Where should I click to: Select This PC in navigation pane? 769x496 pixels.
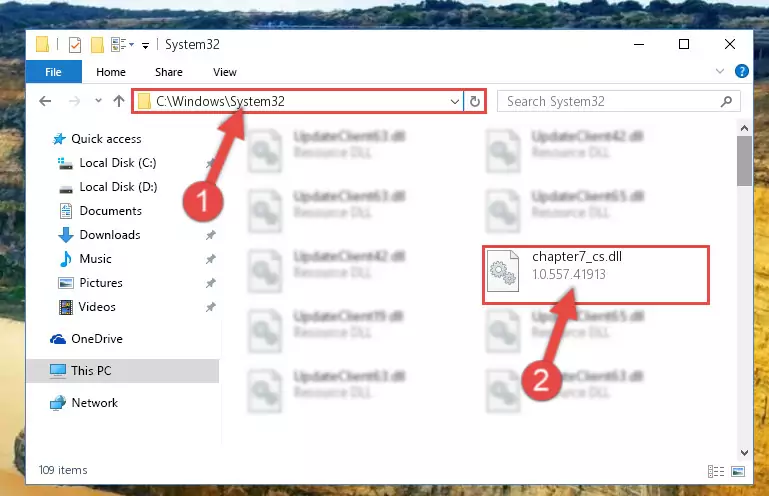pyautogui.click(x=122, y=371)
